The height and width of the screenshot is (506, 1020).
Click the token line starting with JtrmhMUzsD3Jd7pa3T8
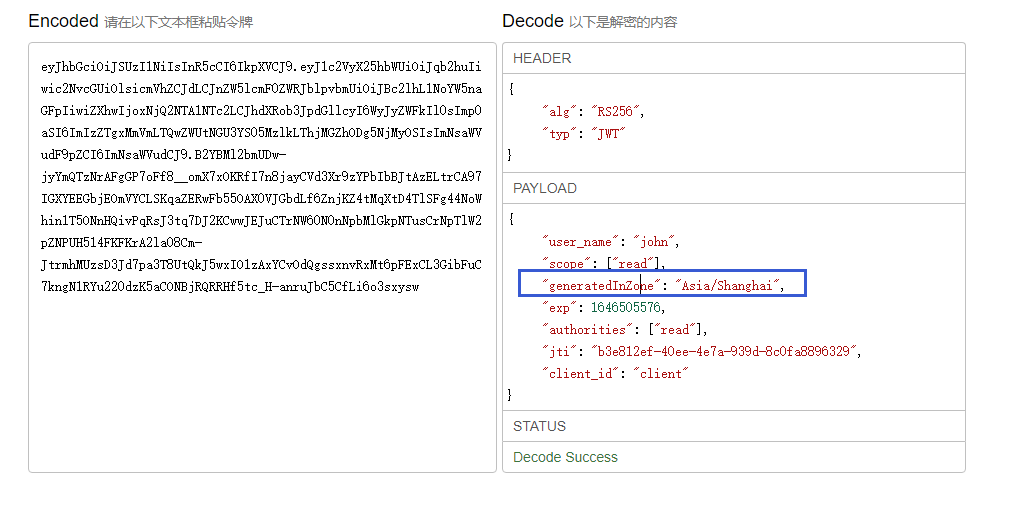(x=262, y=265)
